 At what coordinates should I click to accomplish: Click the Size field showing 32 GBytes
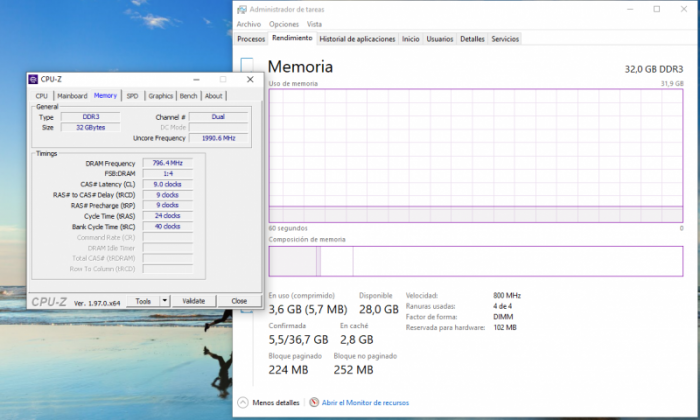pos(91,128)
